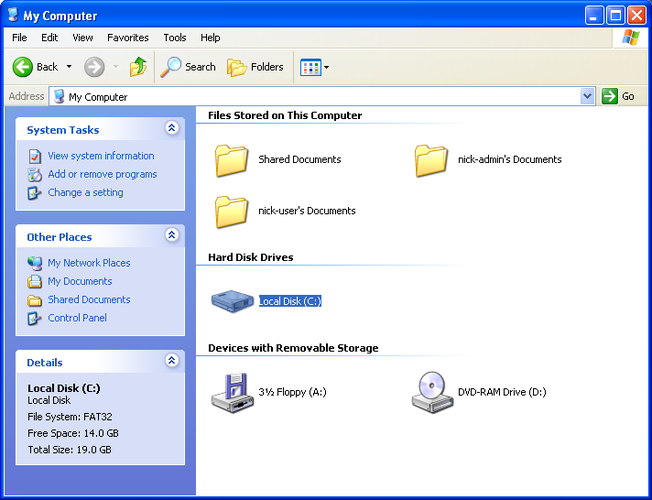The image size is (652, 500).
Task: Click the My Computer title bar icon
Action: tap(13, 15)
